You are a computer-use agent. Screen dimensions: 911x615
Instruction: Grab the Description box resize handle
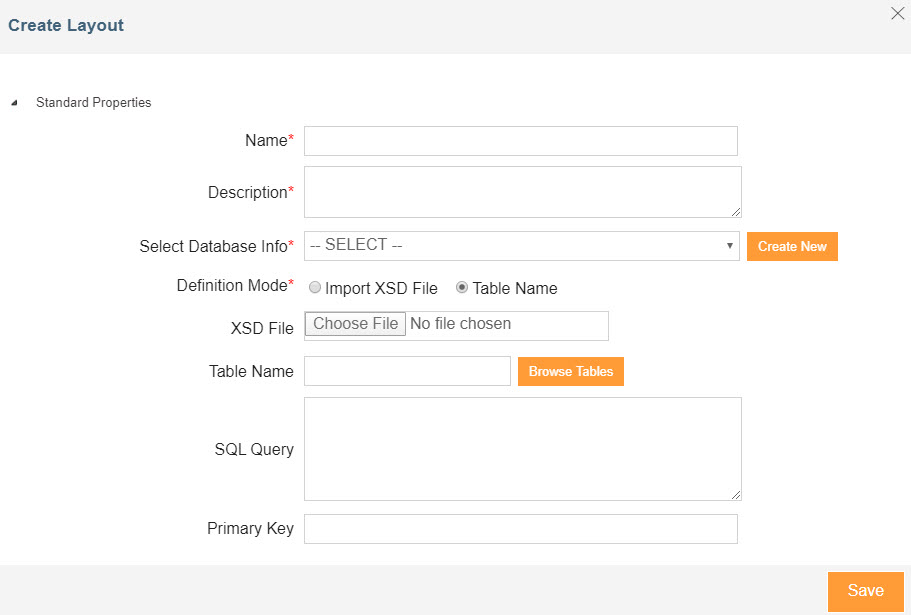pyautogui.click(x=736, y=212)
